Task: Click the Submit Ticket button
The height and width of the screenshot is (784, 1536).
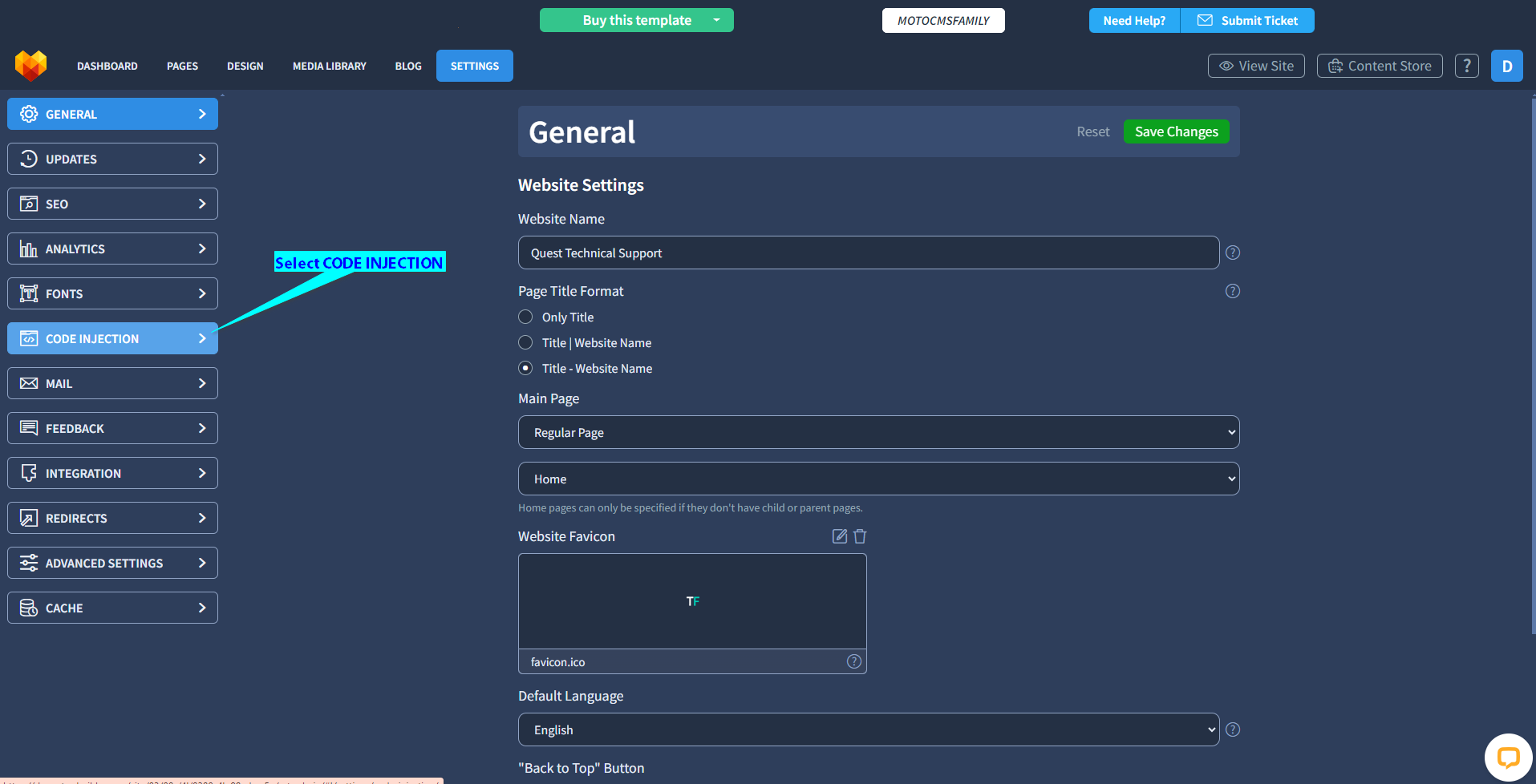Action: [x=1248, y=20]
